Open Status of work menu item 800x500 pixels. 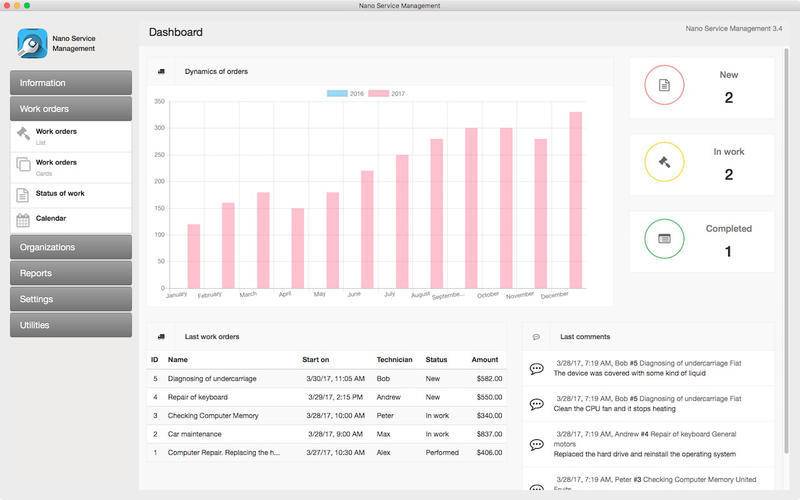(71, 195)
